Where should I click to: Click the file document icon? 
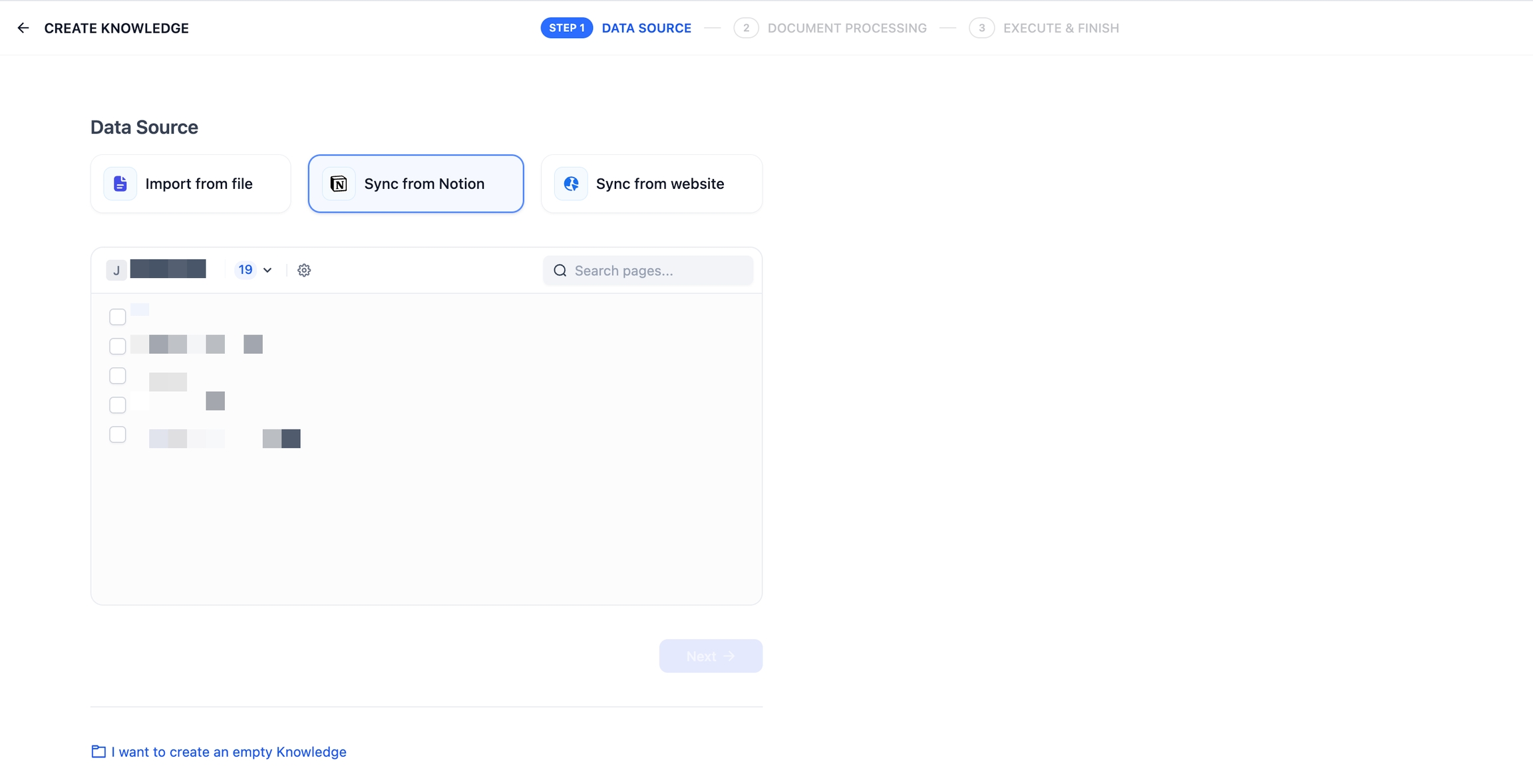[120, 184]
